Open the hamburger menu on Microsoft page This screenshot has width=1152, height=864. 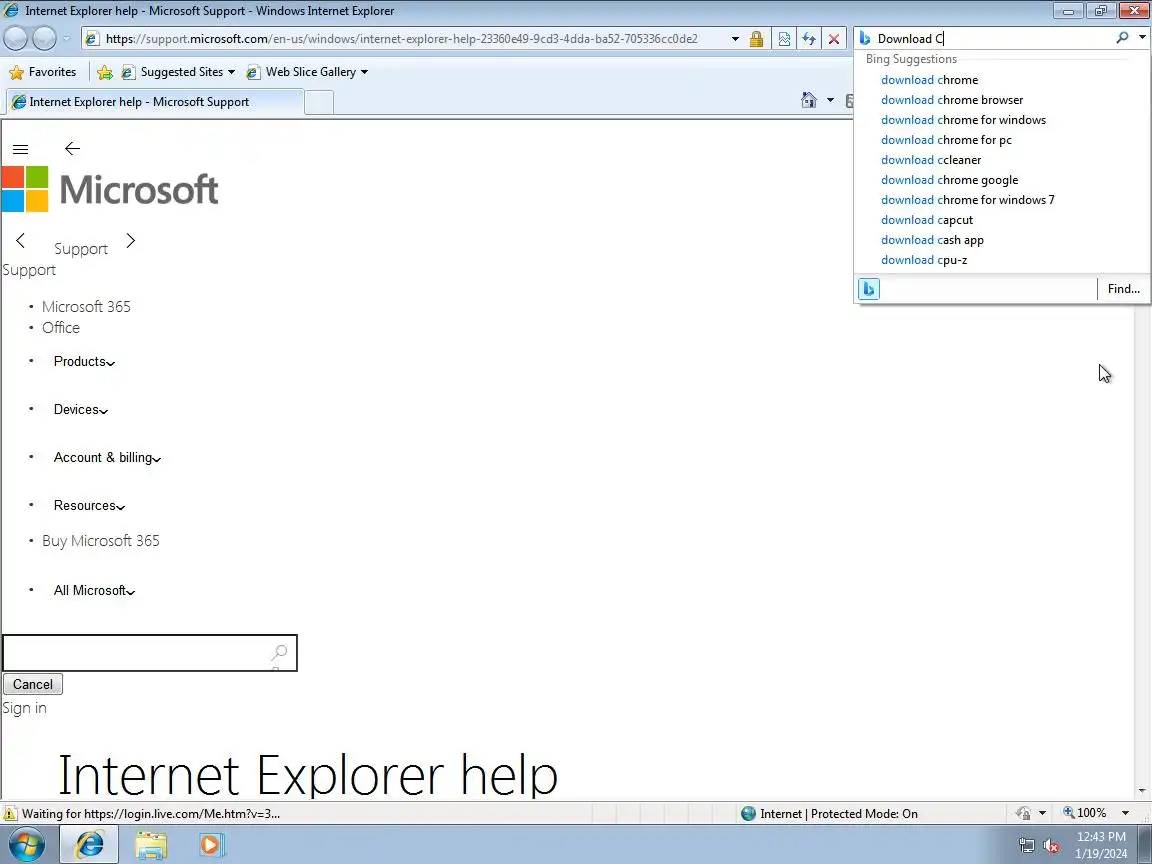coord(21,149)
